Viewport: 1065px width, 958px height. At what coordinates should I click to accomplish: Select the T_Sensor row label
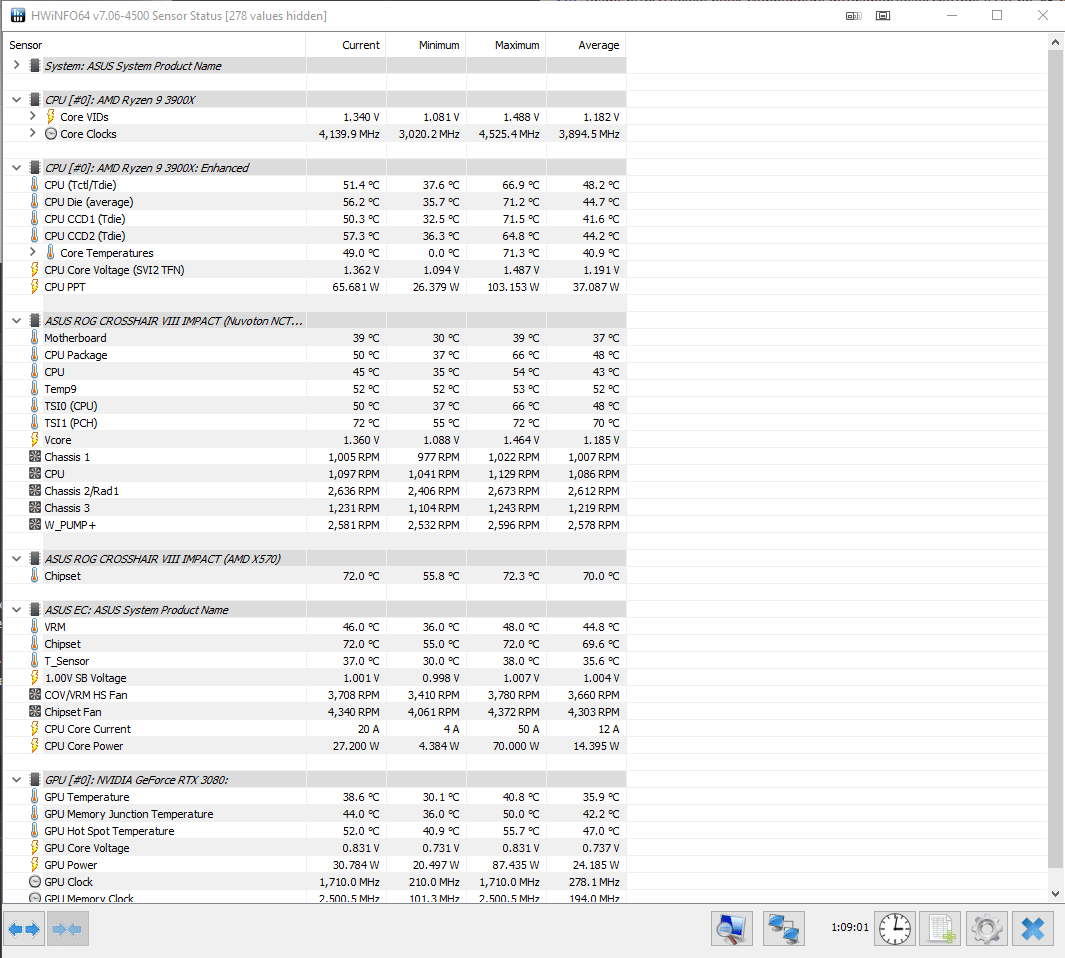(x=67, y=660)
